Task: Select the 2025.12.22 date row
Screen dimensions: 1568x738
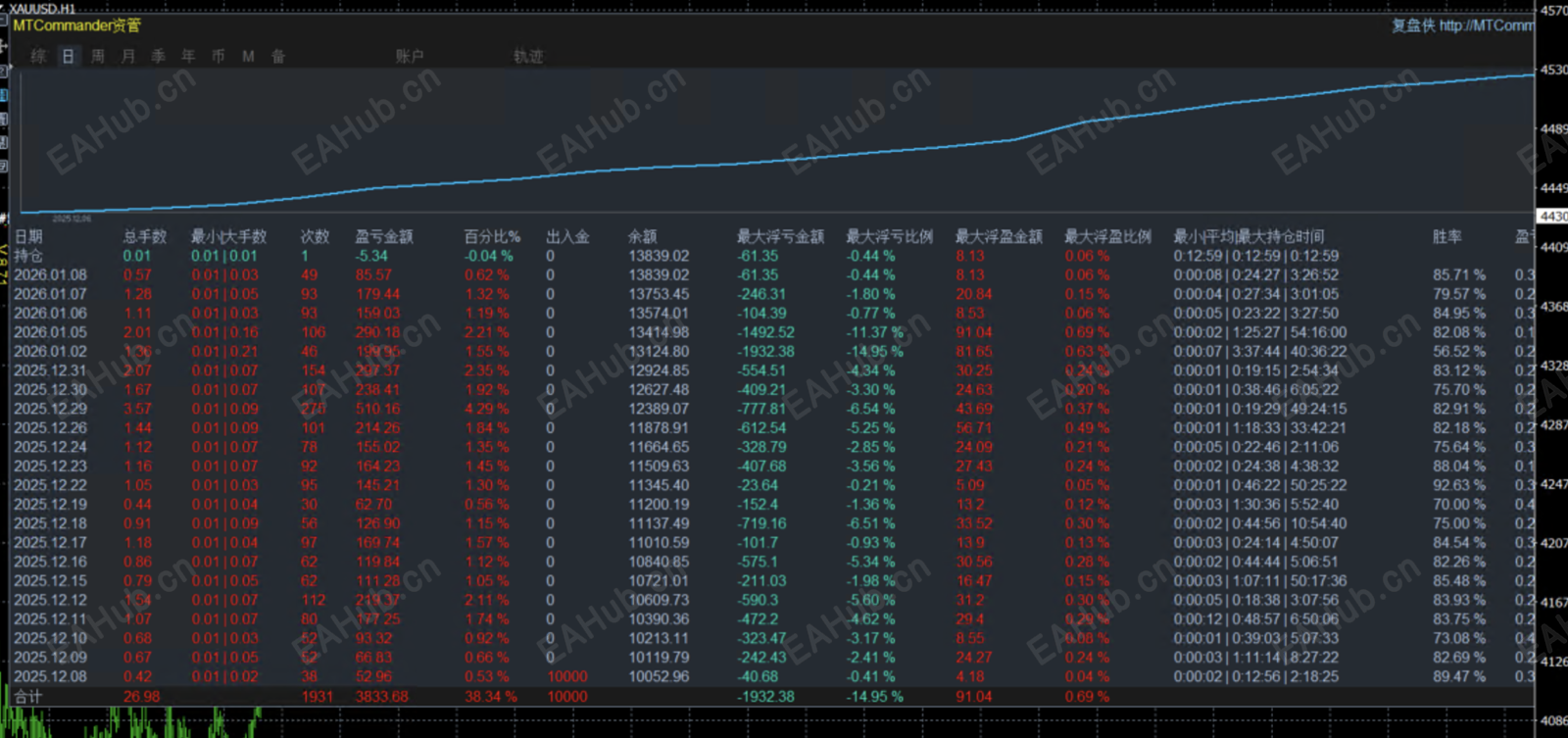Action: coord(50,485)
